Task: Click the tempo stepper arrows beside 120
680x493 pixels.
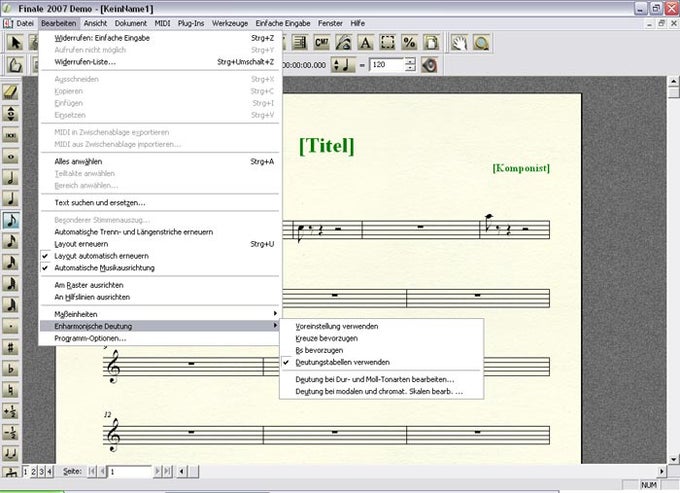Action: pyautogui.click(x=410, y=65)
